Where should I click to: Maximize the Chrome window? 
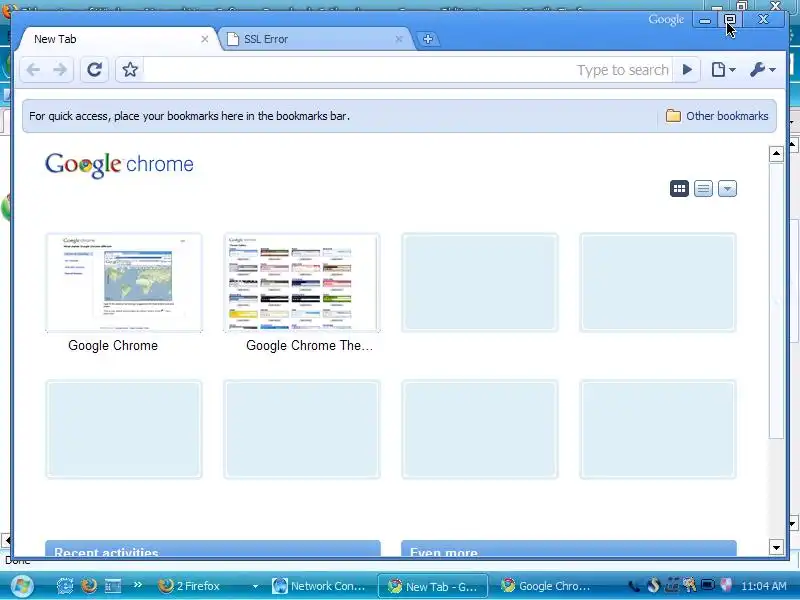tap(729, 20)
